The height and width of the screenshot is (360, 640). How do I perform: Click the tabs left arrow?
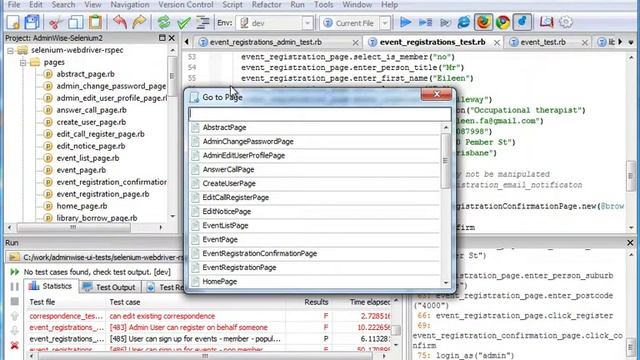click(x=187, y=42)
